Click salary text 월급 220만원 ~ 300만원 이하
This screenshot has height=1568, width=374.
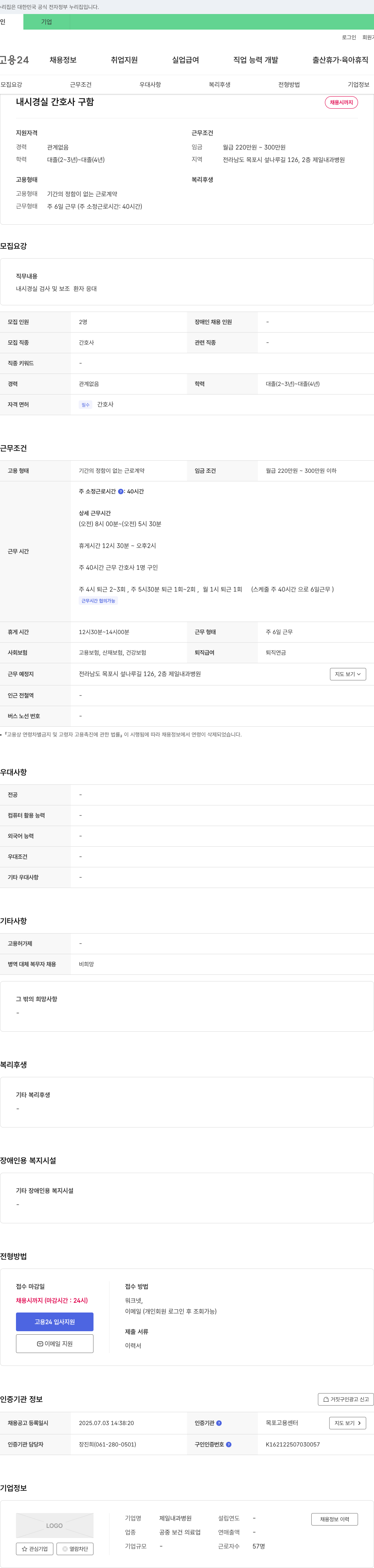pos(301,470)
